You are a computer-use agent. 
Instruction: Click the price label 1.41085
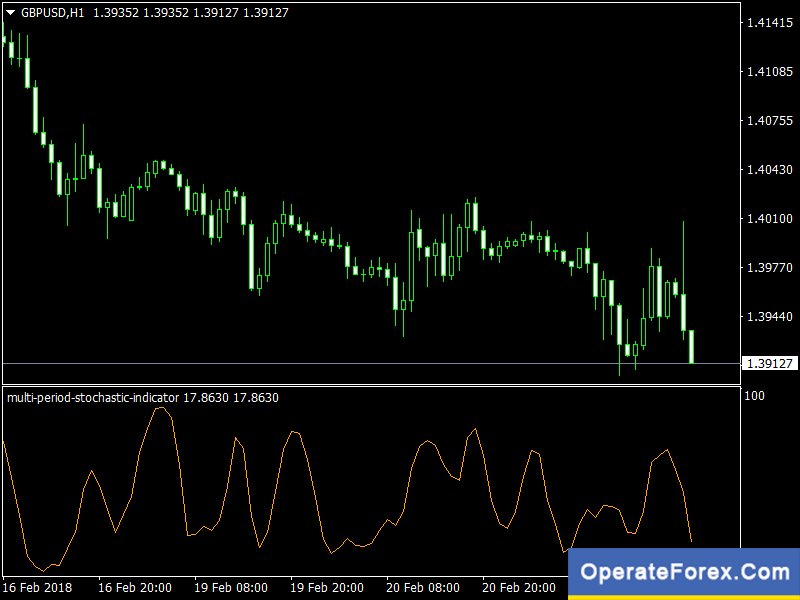point(769,71)
